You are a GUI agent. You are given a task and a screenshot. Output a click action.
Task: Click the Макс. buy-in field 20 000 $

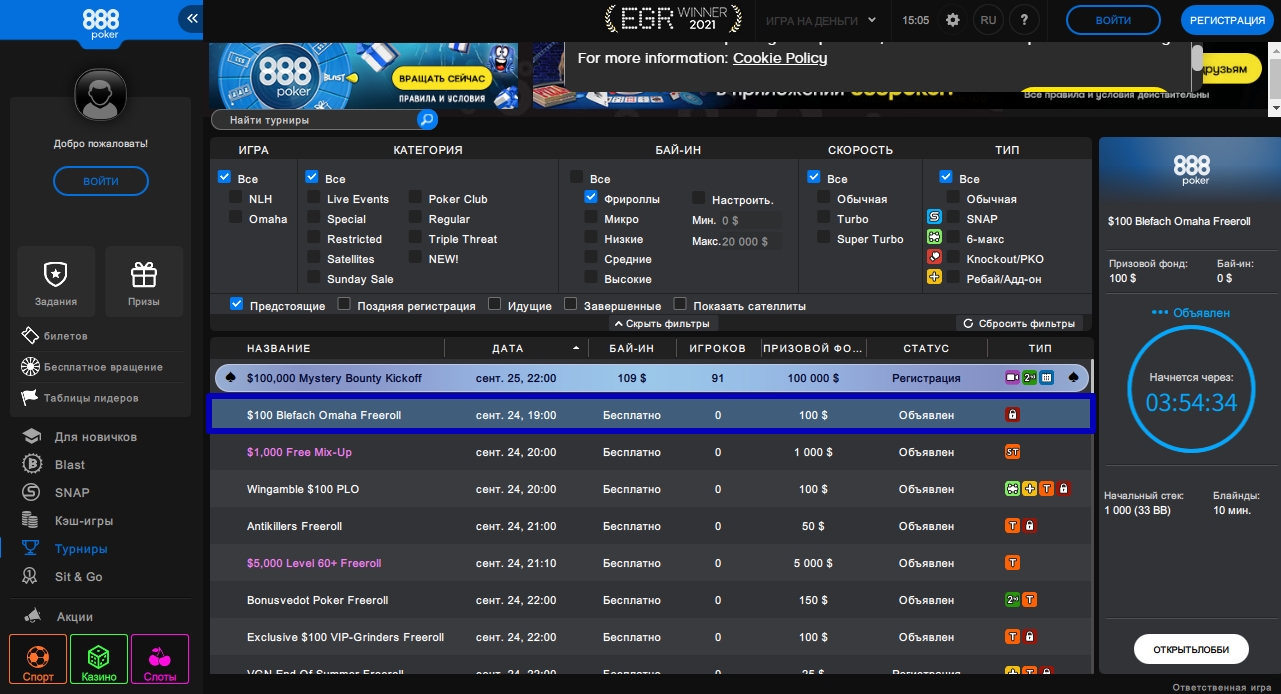point(750,241)
